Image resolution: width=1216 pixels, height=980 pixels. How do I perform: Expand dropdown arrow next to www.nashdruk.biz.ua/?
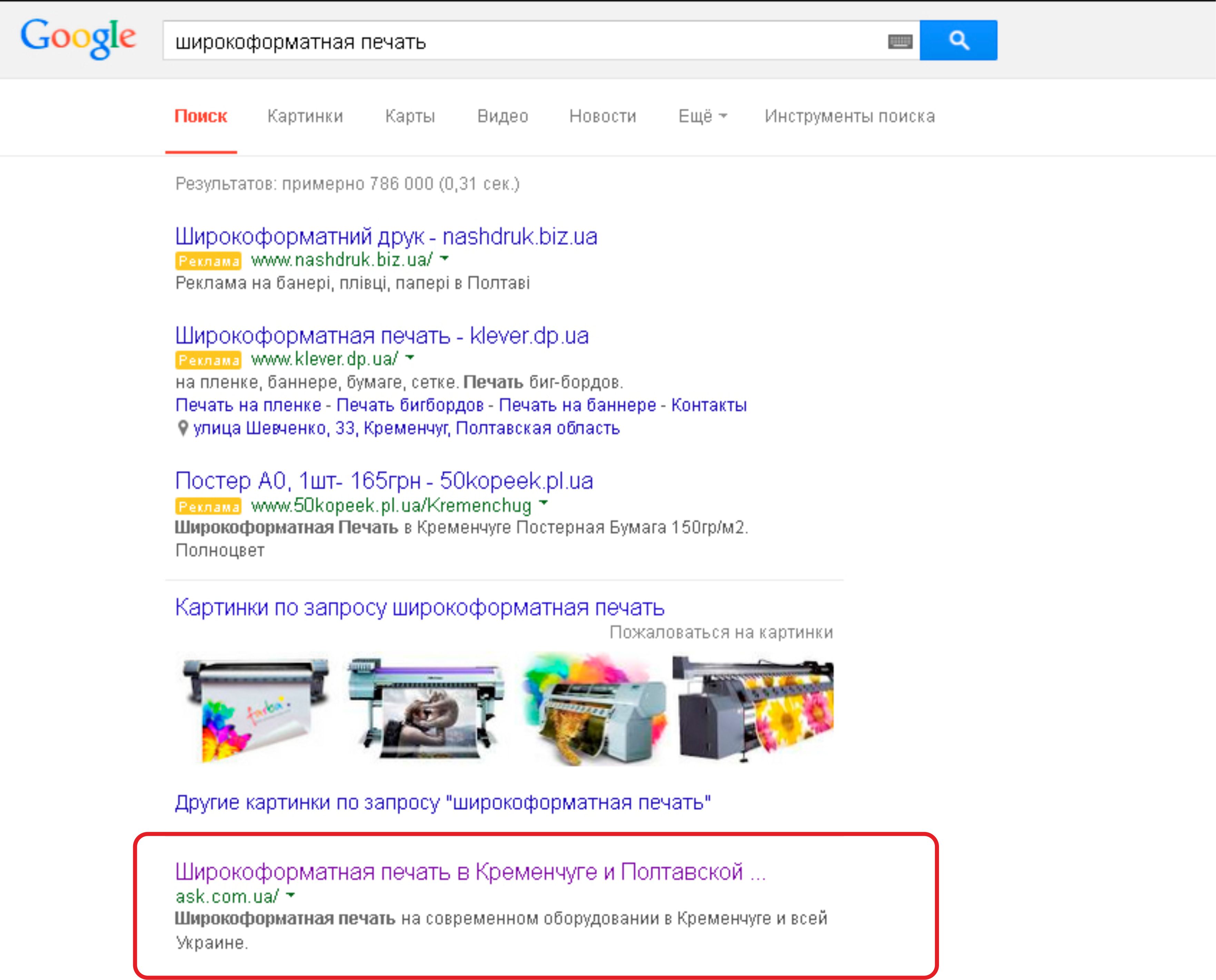(x=445, y=258)
